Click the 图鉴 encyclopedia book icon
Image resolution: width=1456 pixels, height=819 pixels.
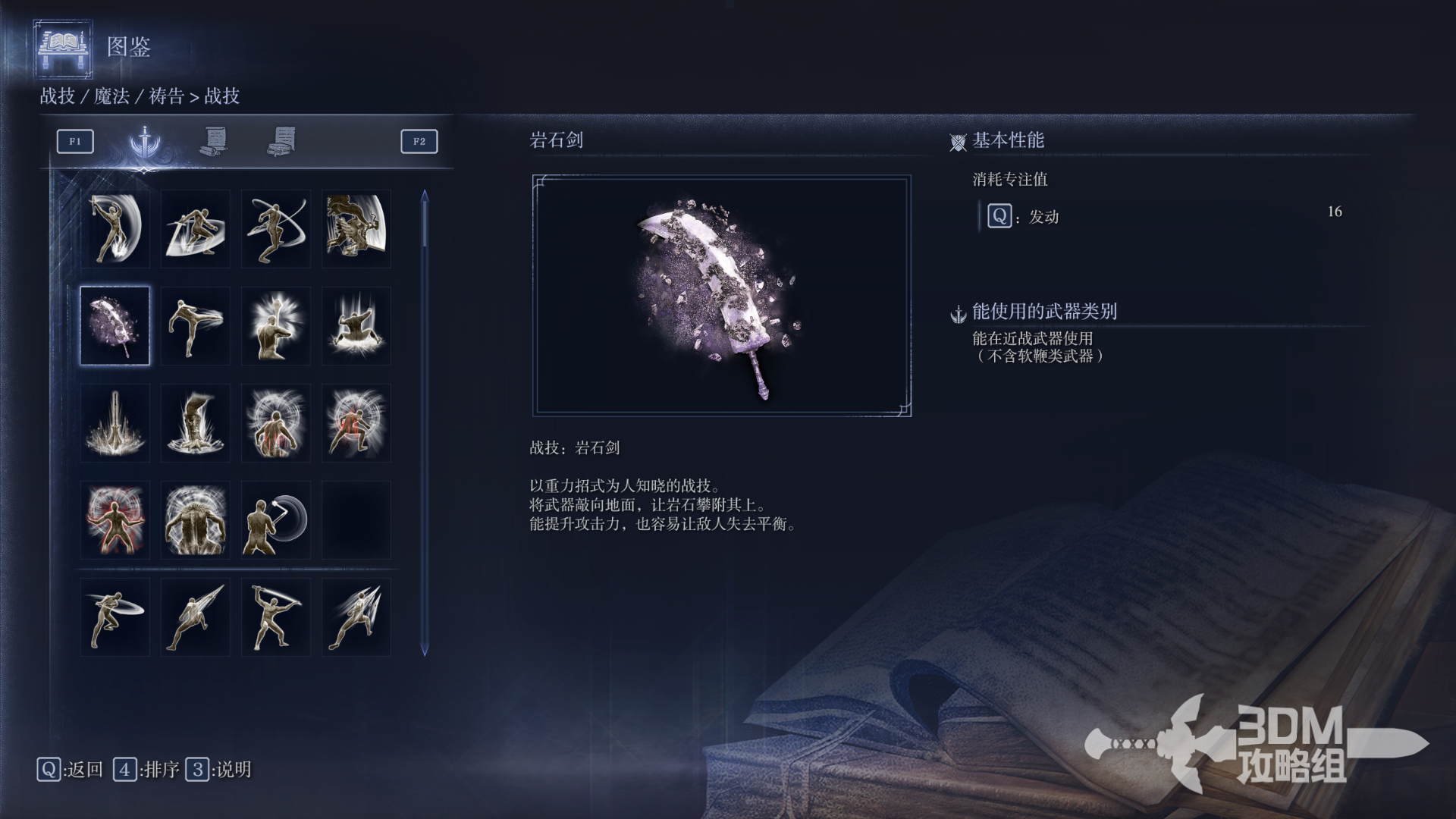(x=64, y=49)
